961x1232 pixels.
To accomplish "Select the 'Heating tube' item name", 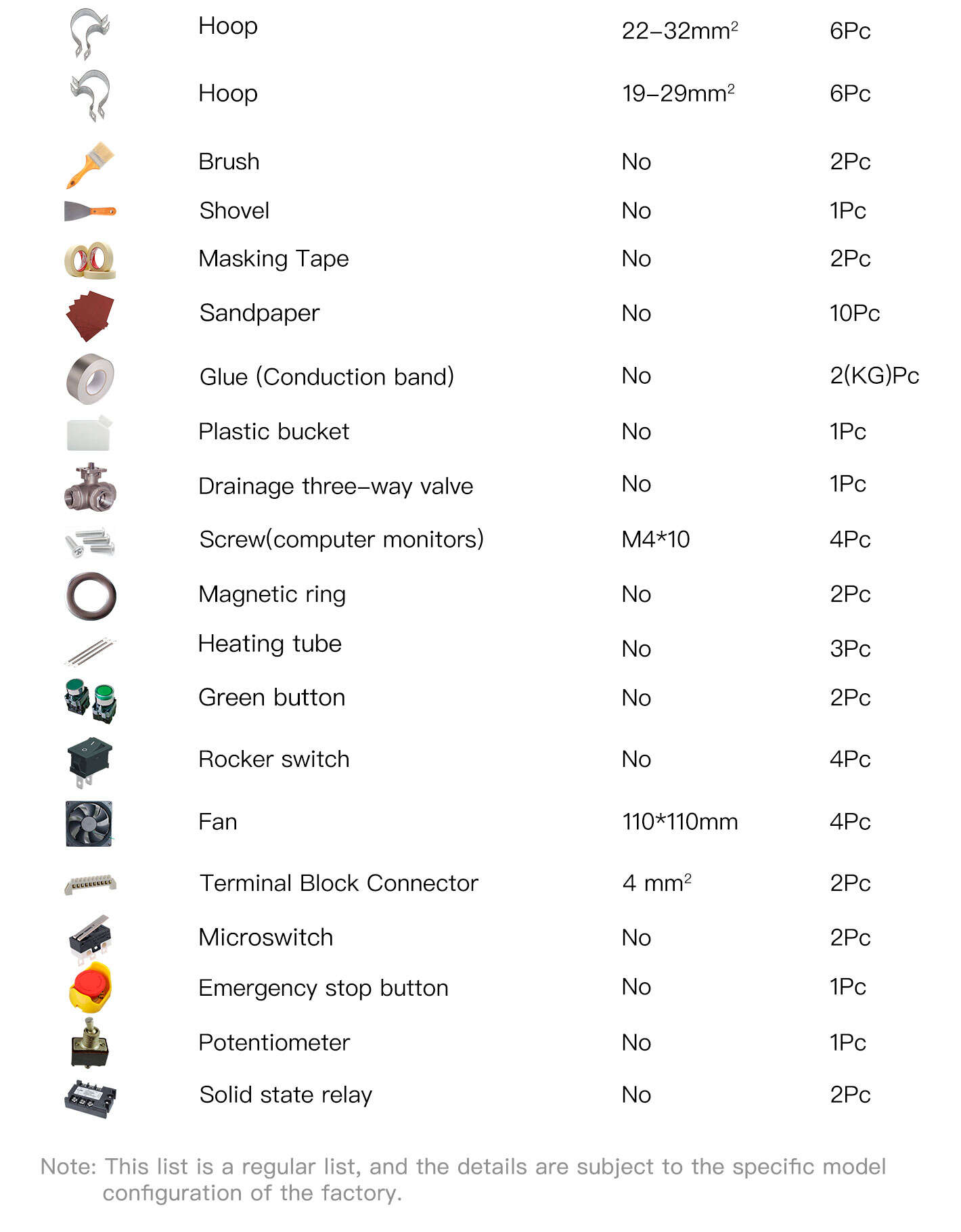I will (270, 644).
